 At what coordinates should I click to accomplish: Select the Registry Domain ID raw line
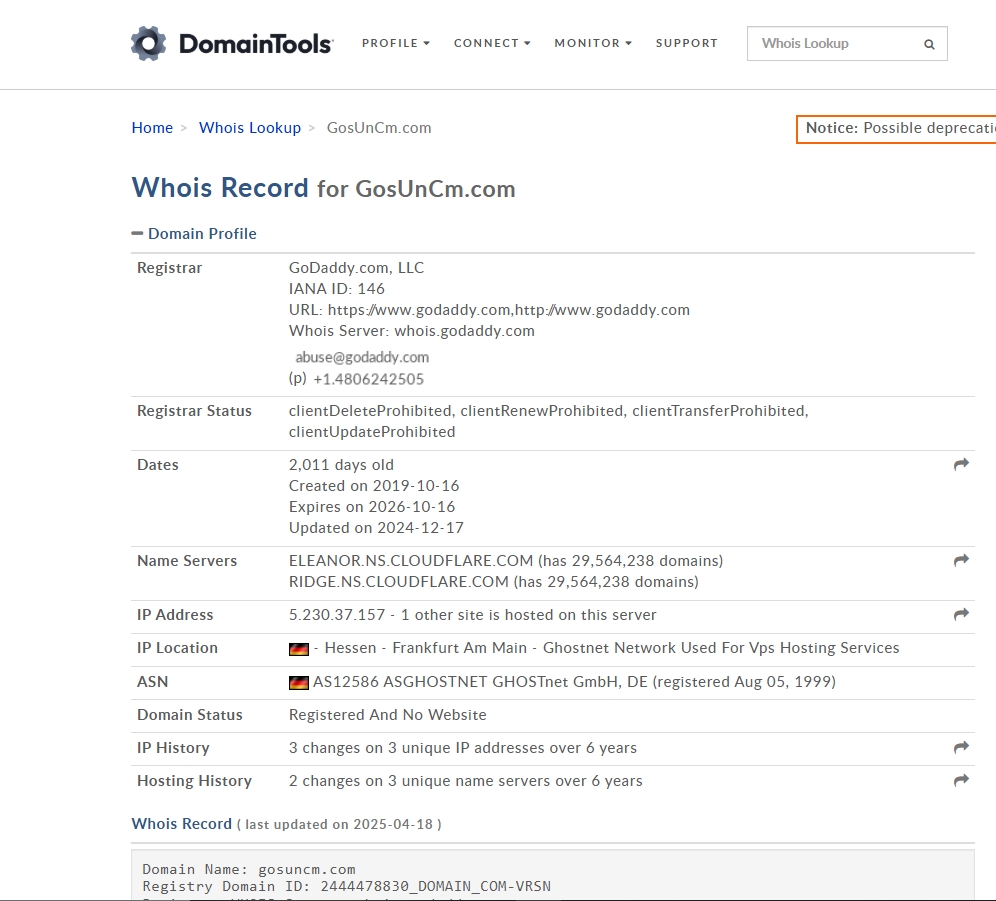(x=346, y=886)
